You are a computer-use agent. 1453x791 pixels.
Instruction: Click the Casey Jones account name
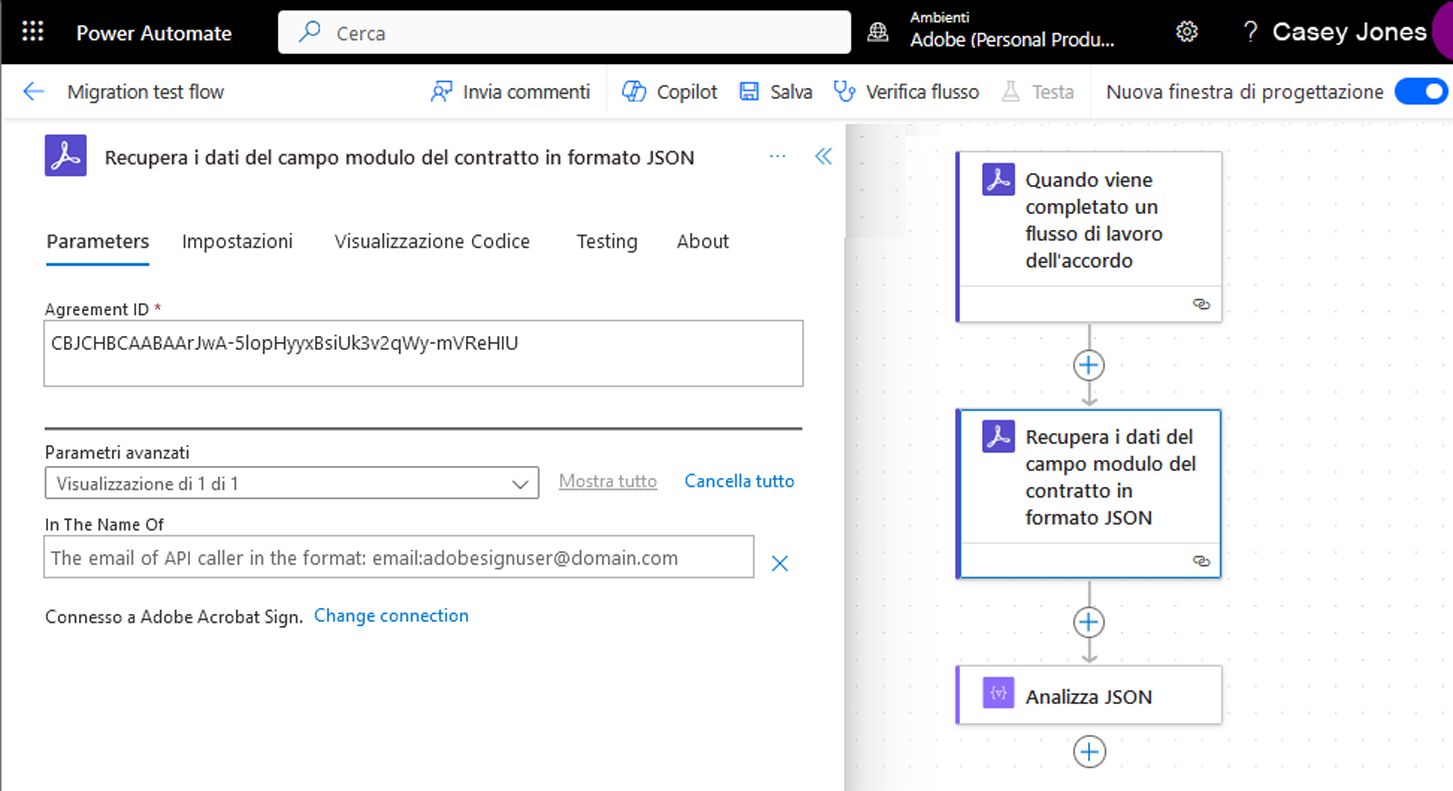click(x=1349, y=32)
